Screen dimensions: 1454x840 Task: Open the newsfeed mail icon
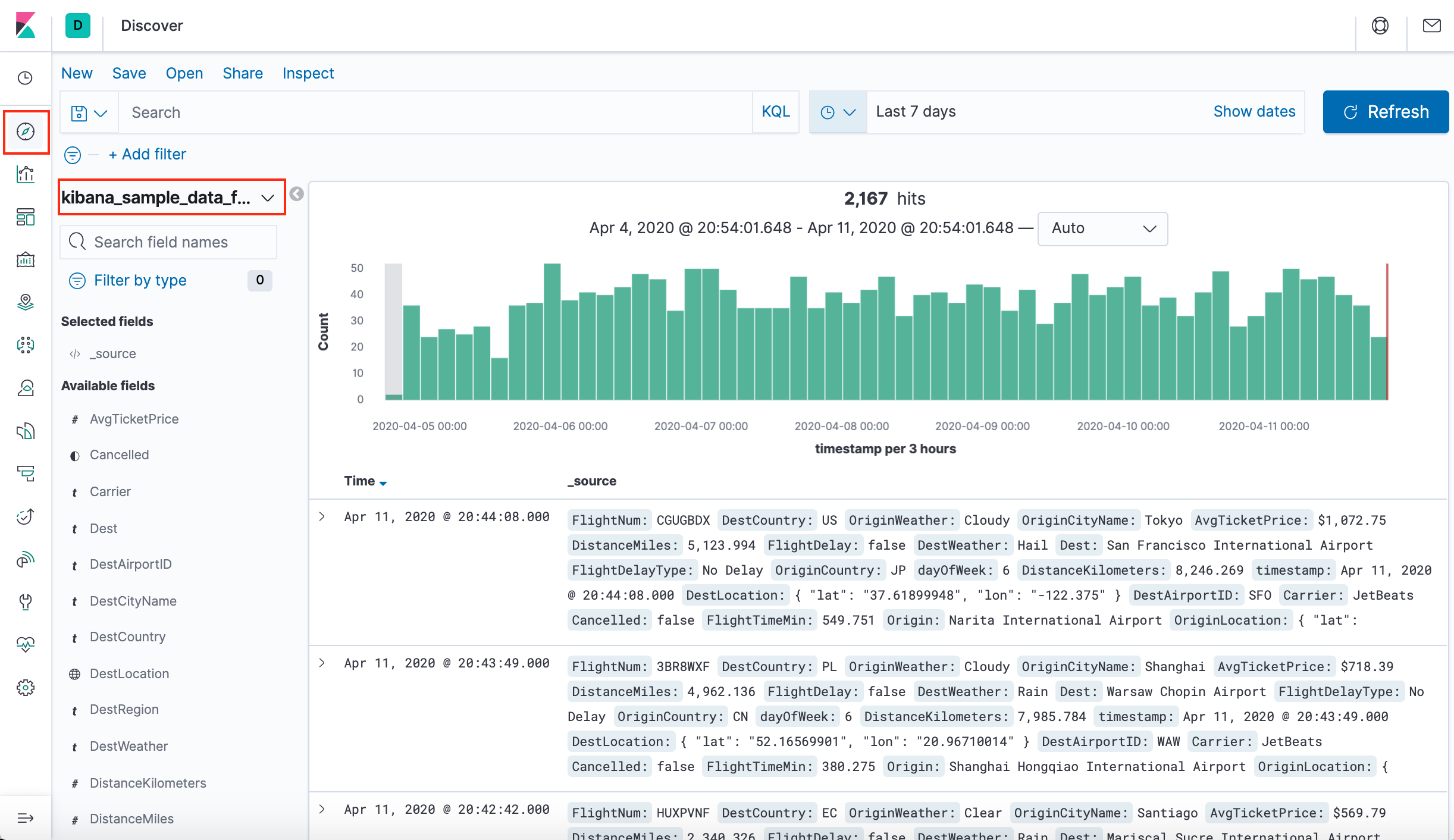coord(1431,26)
